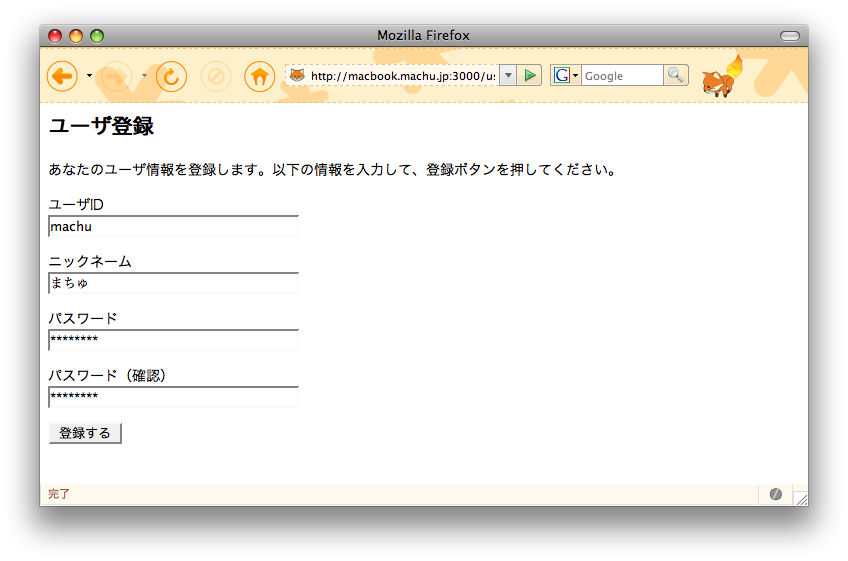
Task: Click the window resize grip corner
Action: click(801, 498)
